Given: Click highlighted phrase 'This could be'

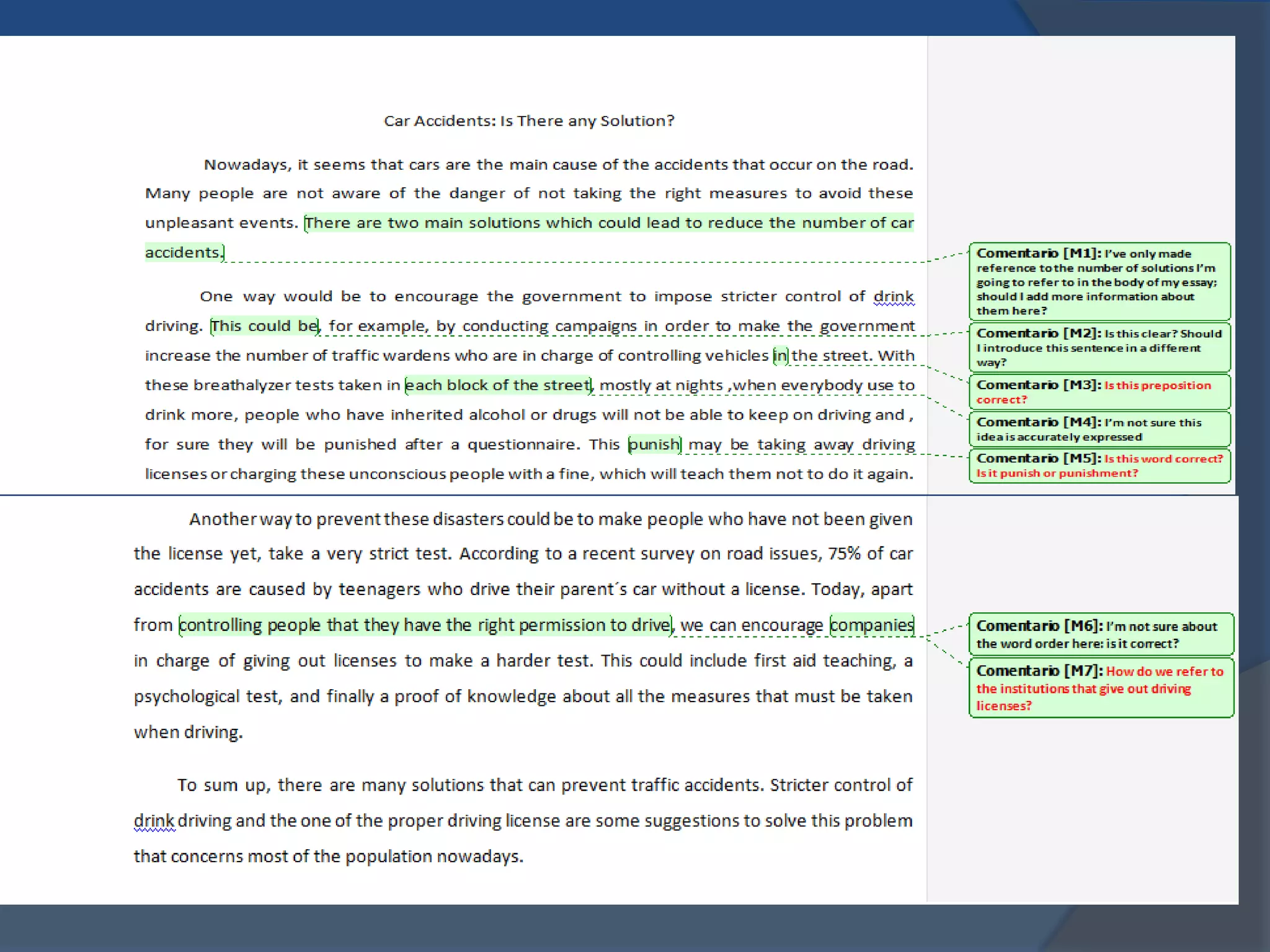Looking at the screenshot, I should point(265,326).
